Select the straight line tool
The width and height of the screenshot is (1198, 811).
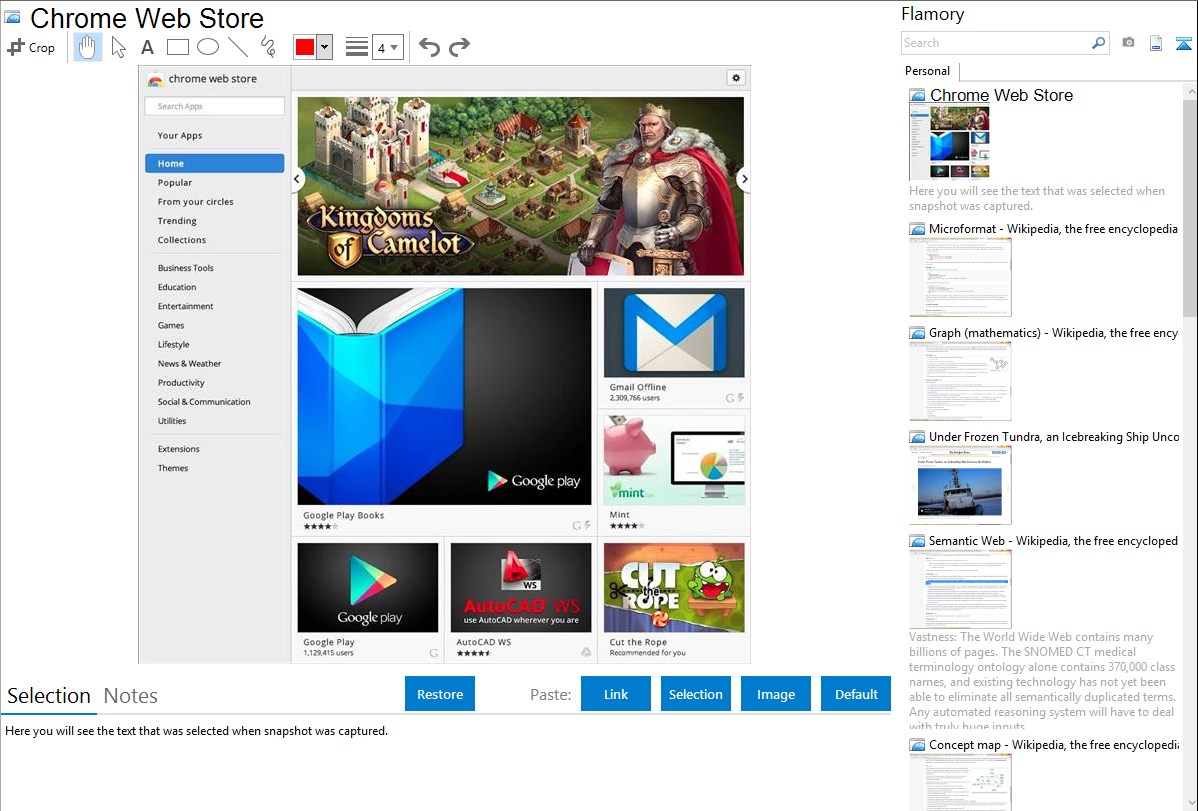(x=238, y=47)
